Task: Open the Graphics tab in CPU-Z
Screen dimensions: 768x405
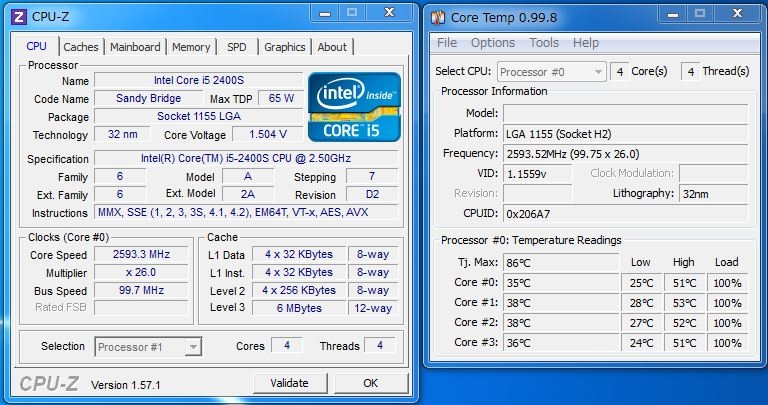Action: coord(285,47)
